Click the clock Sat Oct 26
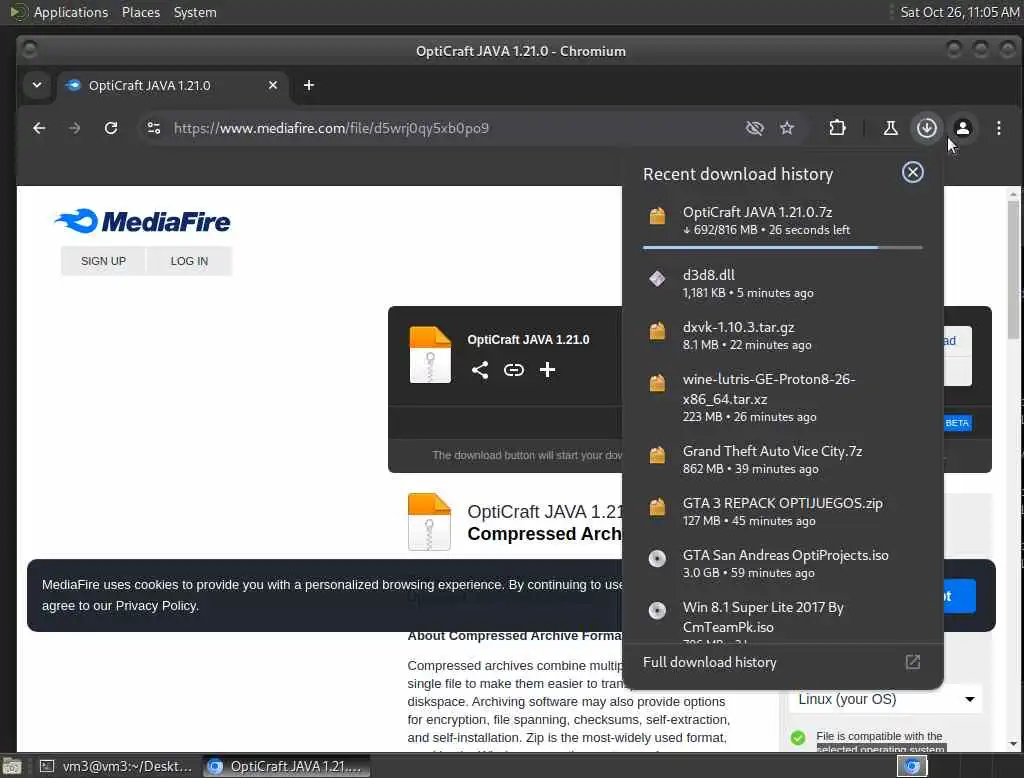 click(959, 12)
